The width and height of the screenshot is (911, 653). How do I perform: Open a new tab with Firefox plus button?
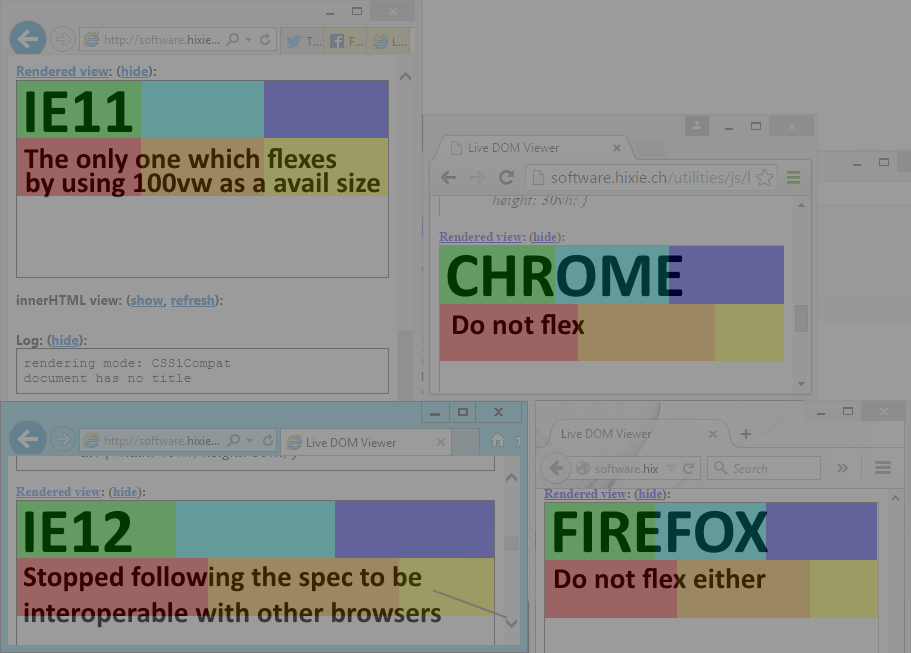coord(746,434)
